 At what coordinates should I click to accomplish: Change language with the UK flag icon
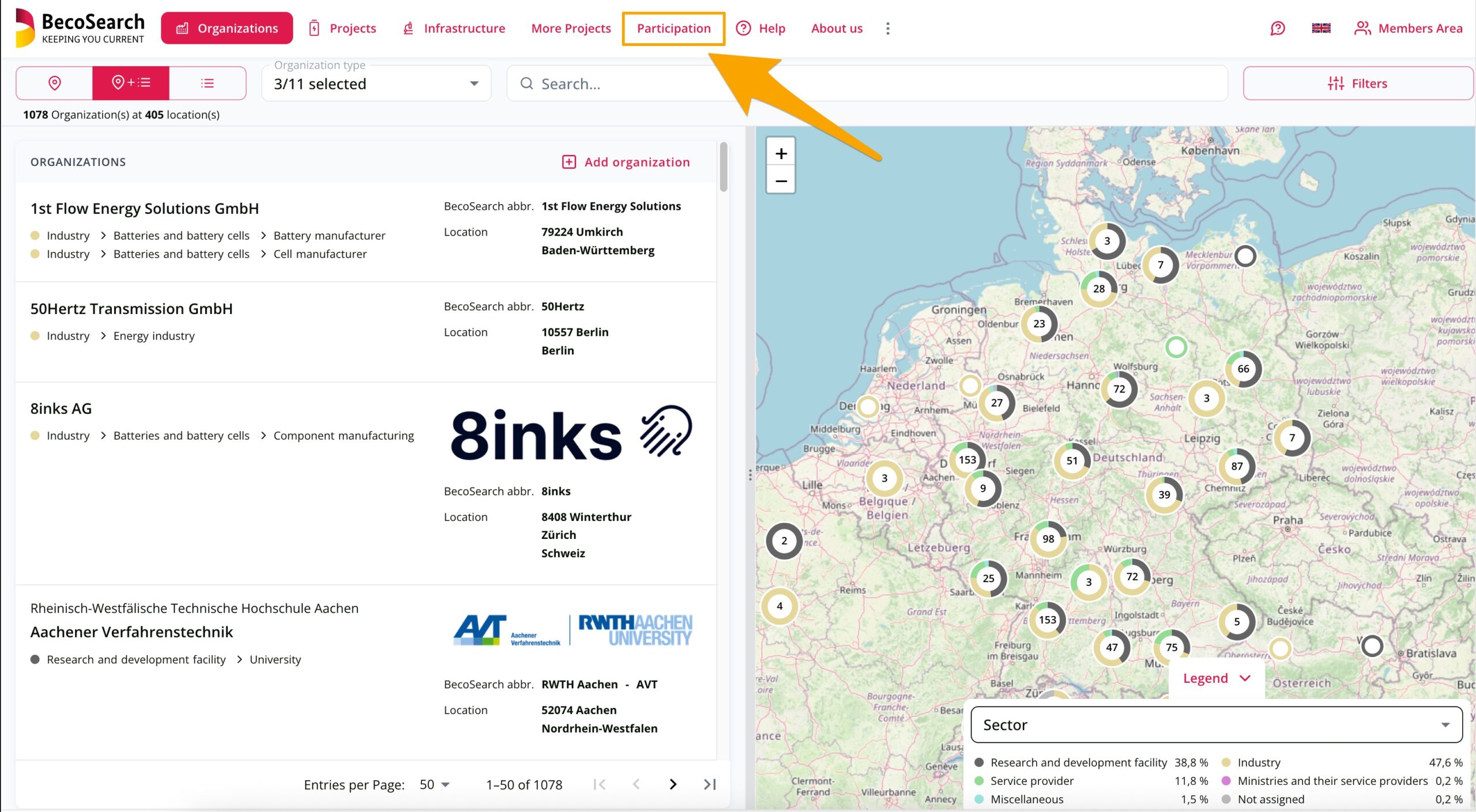(1321, 28)
